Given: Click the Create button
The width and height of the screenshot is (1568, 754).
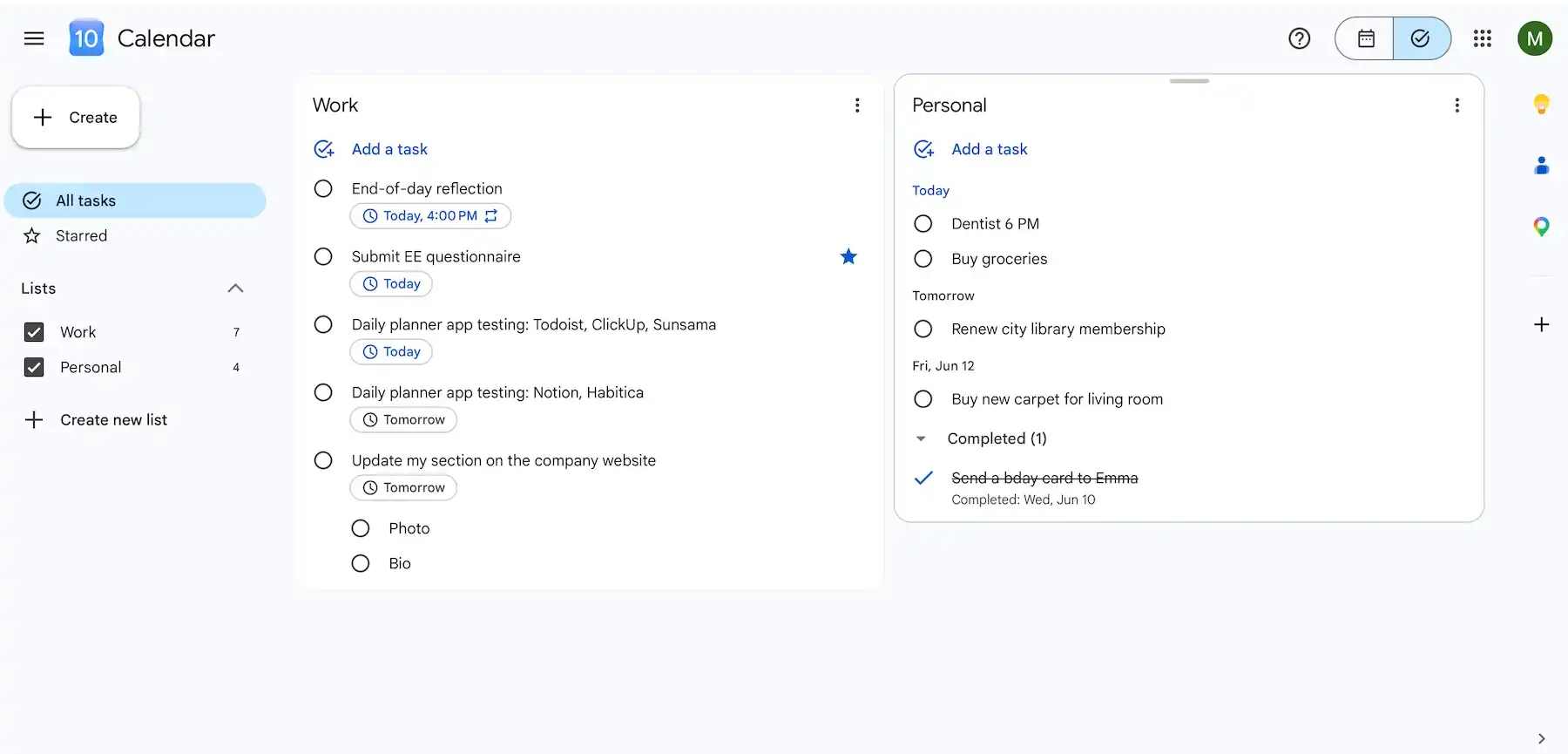Looking at the screenshot, I should pos(76,118).
